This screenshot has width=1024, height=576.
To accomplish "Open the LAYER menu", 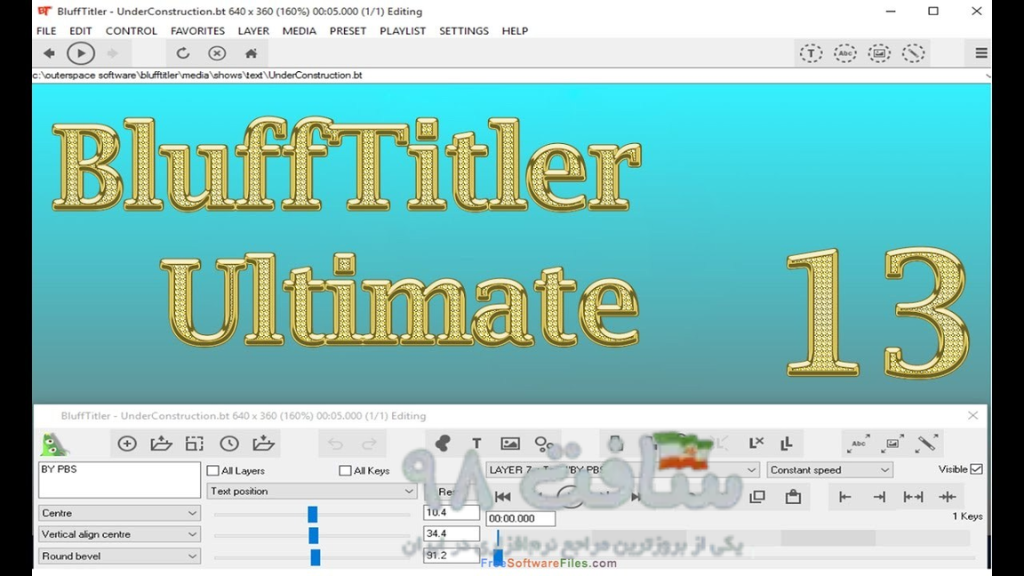I will coord(253,31).
